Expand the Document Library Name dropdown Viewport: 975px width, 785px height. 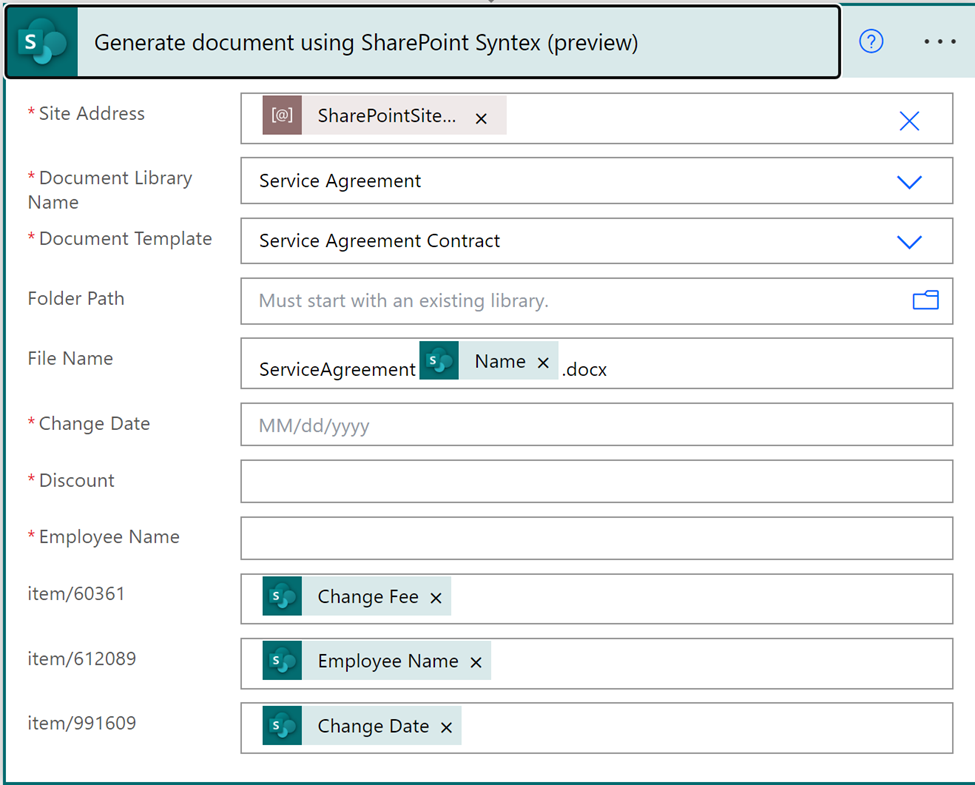909,182
